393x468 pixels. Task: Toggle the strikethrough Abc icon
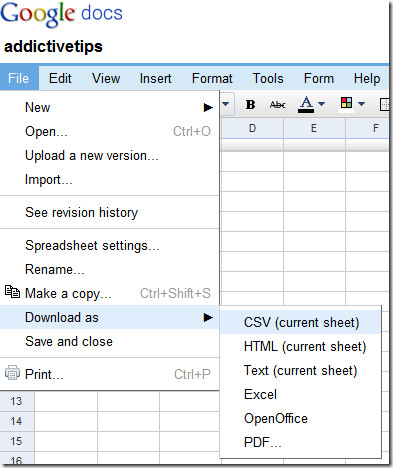pyautogui.click(x=277, y=105)
